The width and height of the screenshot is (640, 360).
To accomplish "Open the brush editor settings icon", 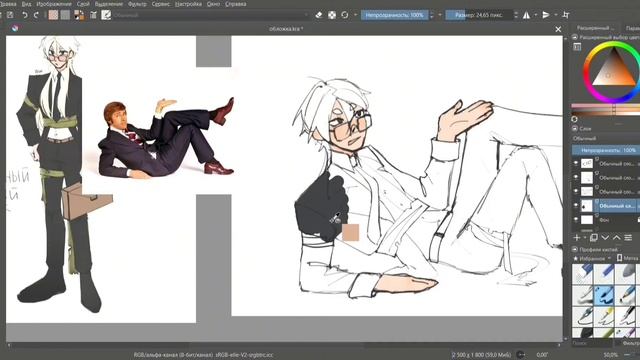I will coord(93,15).
